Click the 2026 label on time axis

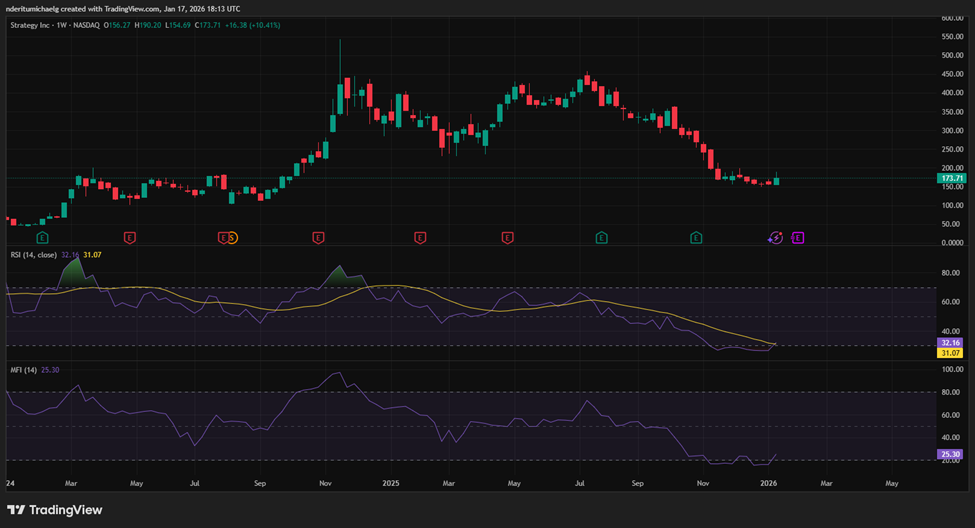(769, 483)
